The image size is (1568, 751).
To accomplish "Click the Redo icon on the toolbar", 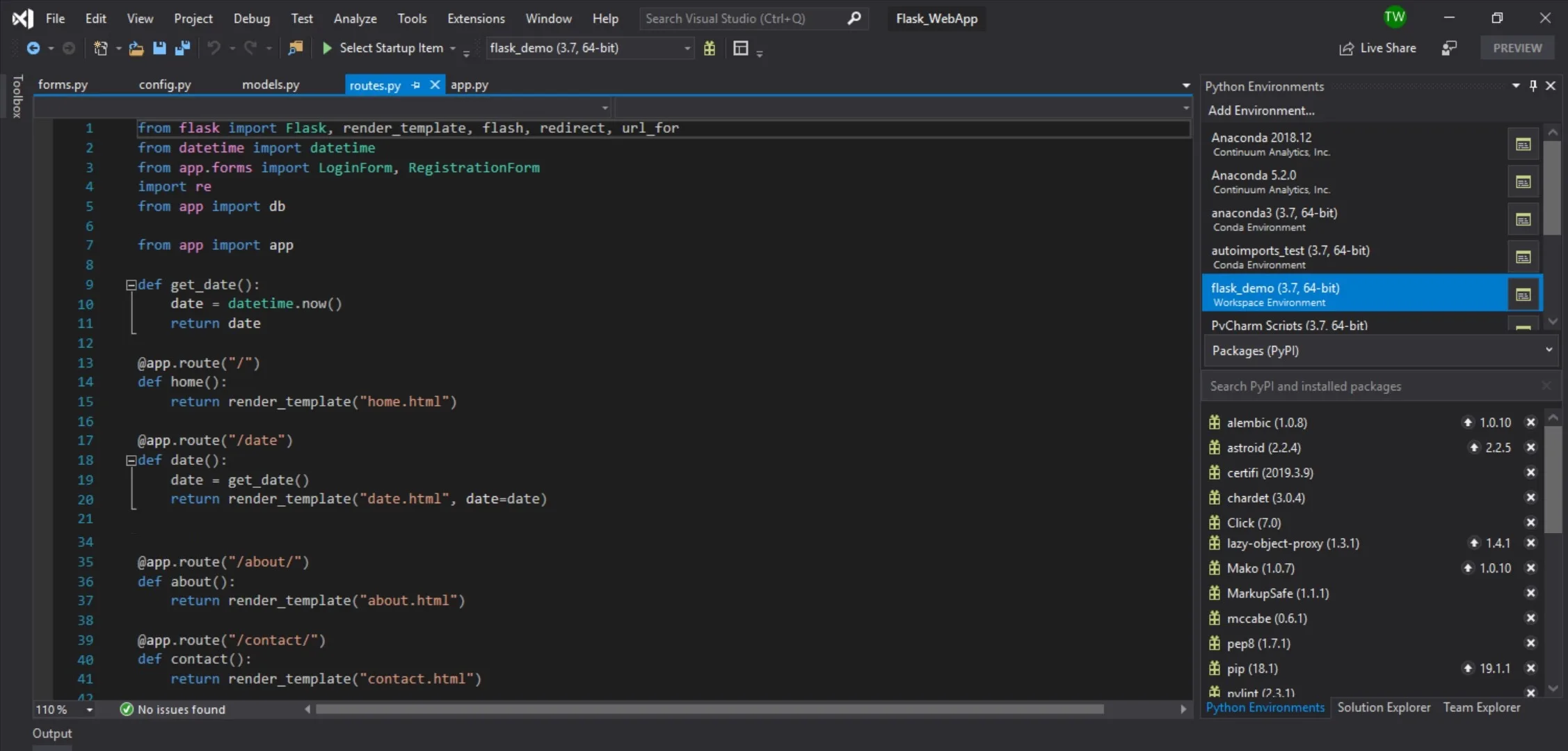I will click(x=250, y=48).
